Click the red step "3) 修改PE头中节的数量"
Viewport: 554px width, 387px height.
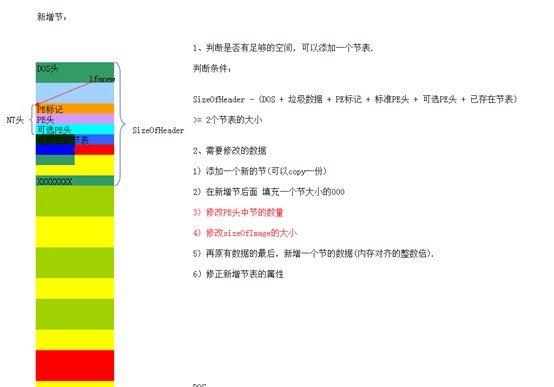(x=238, y=212)
